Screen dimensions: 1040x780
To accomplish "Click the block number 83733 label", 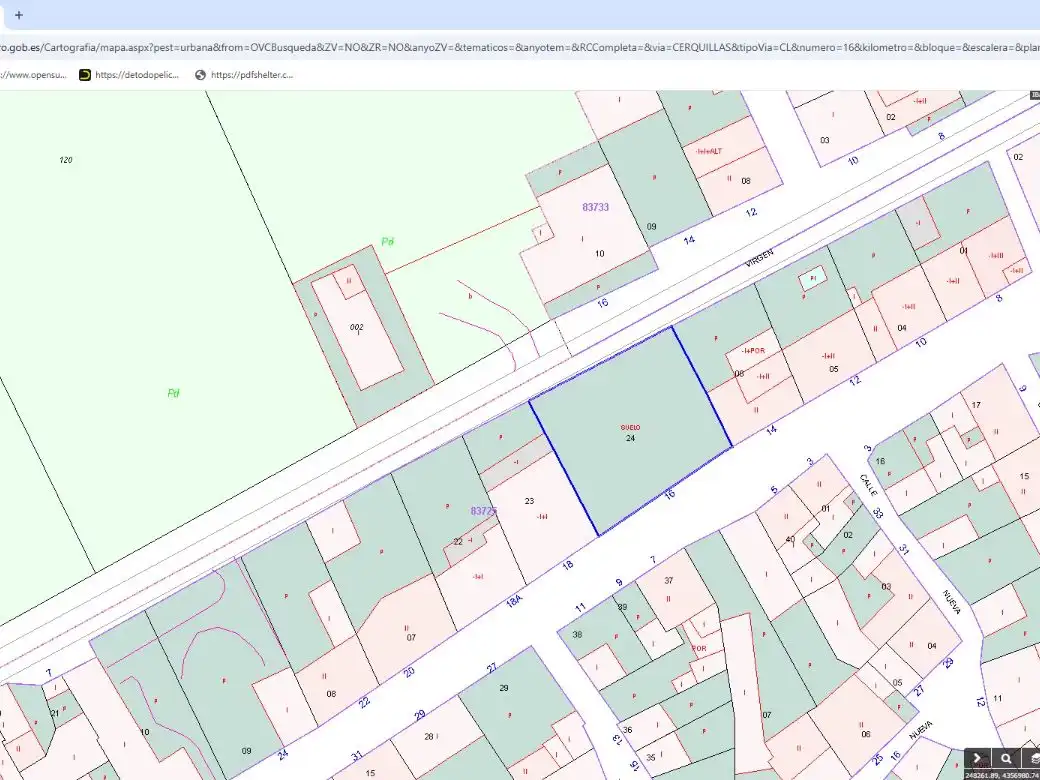I will (x=595, y=207).
